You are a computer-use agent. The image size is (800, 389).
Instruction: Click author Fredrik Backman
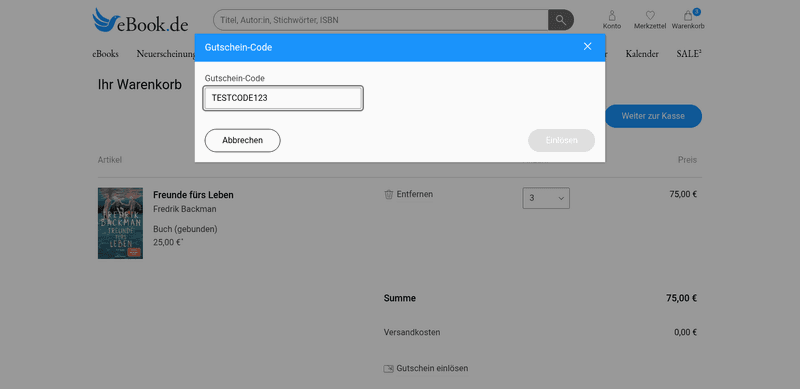(x=185, y=209)
